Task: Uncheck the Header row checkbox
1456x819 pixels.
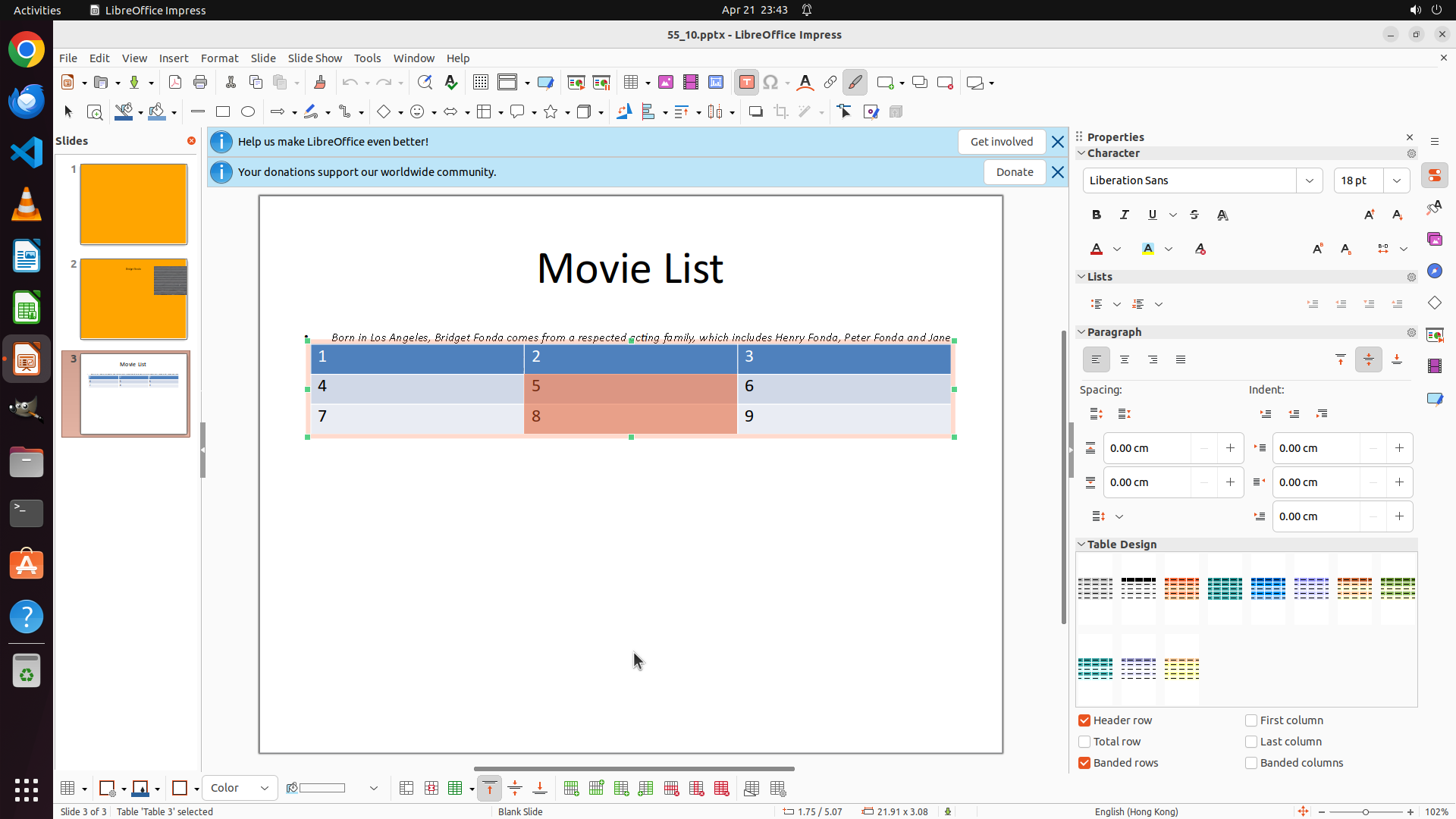Action: coord(1084,720)
